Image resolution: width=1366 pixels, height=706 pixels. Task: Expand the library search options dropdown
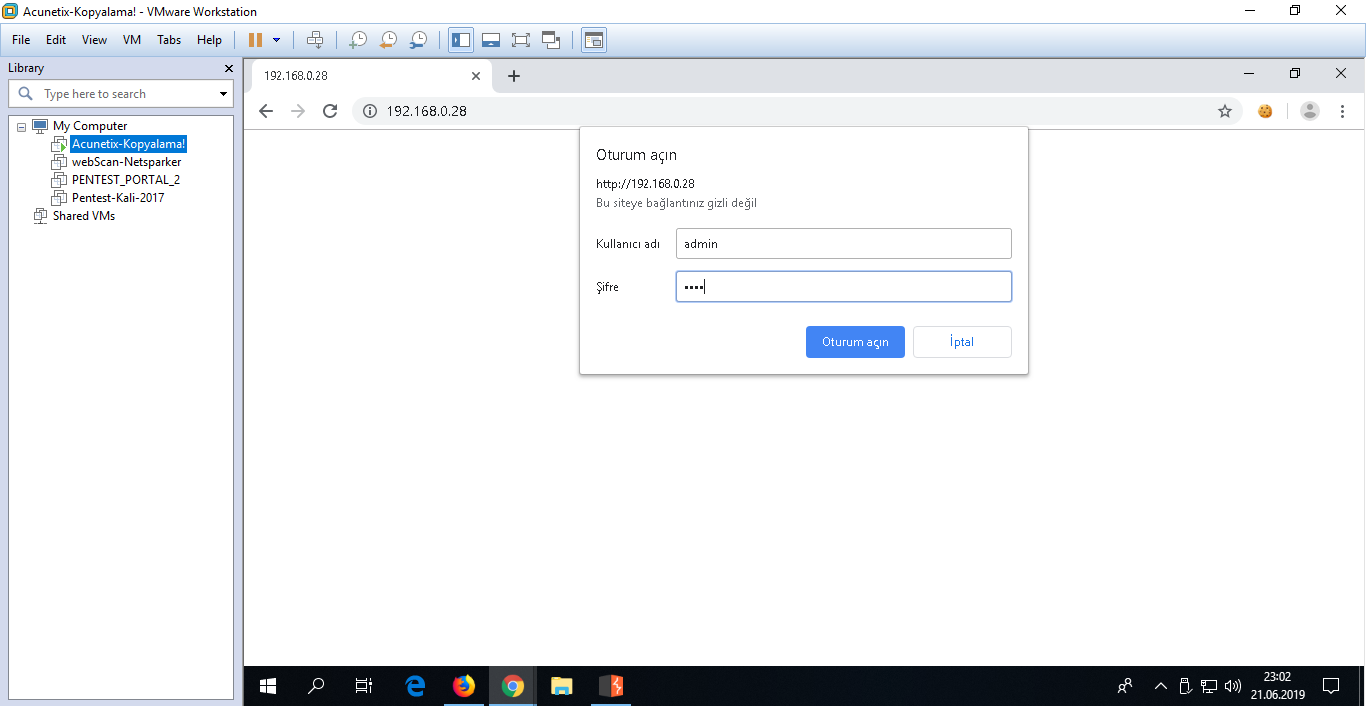click(x=223, y=94)
